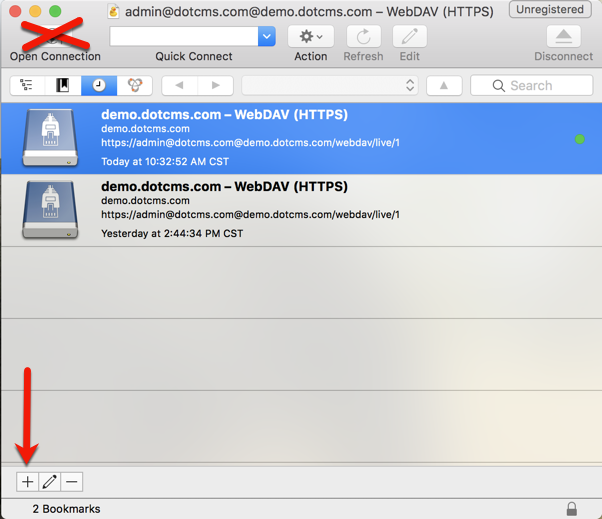Switch to the History view
This screenshot has width=602, height=519.
(x=99, y=86)
